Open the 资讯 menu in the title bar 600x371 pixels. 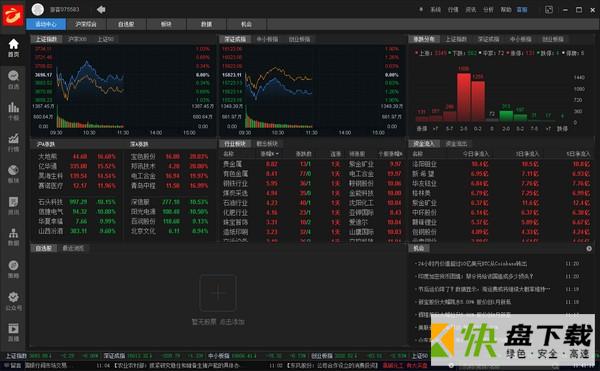coord(471,10)
